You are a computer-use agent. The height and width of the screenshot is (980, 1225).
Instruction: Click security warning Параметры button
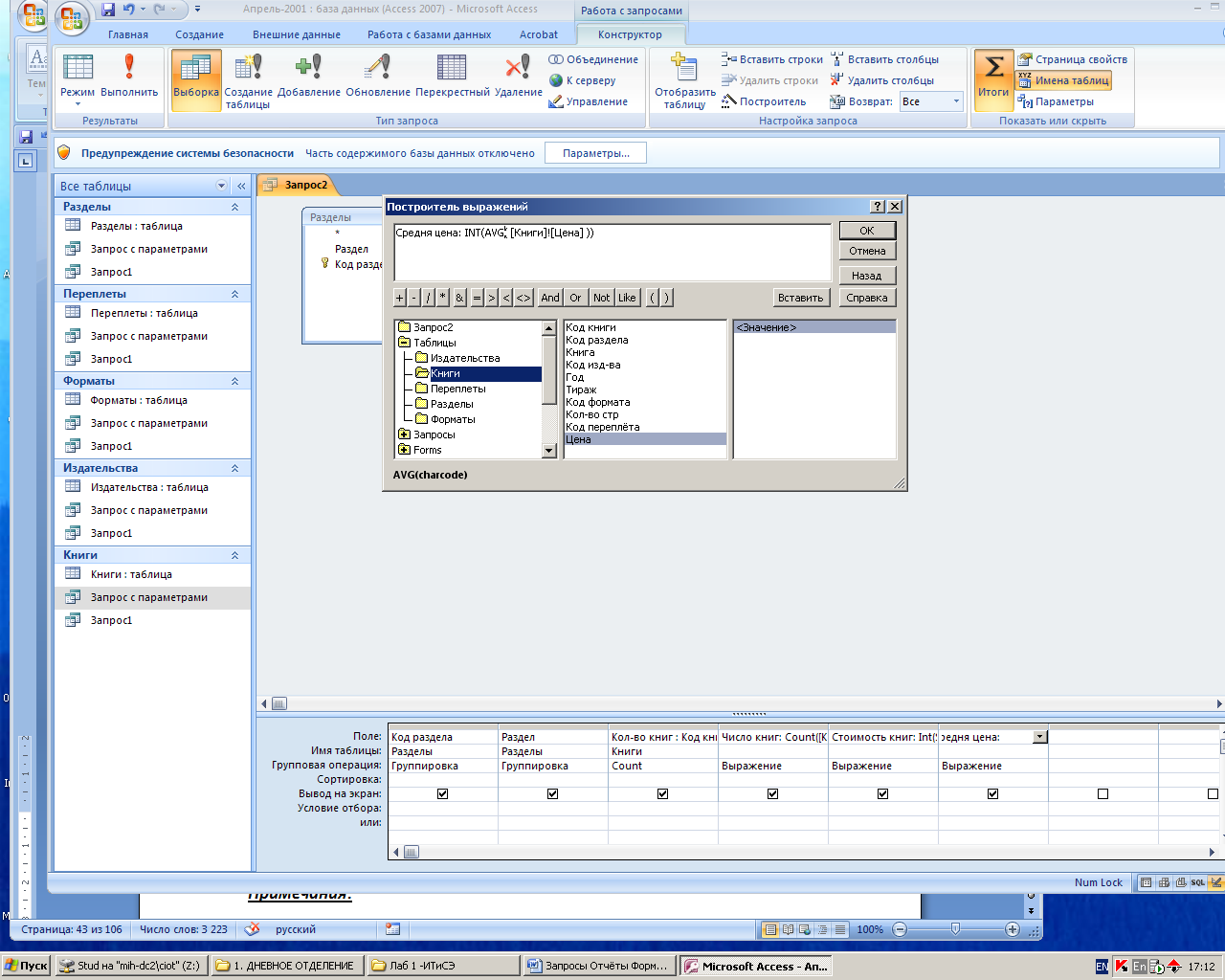coord(595,153)
